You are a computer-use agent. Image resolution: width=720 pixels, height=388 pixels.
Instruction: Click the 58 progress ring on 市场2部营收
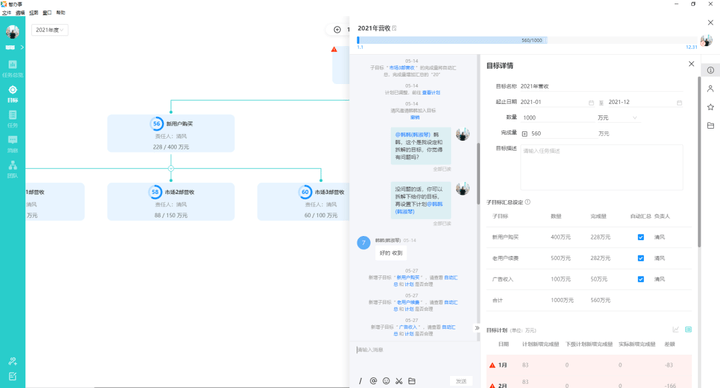pos(155,192)
